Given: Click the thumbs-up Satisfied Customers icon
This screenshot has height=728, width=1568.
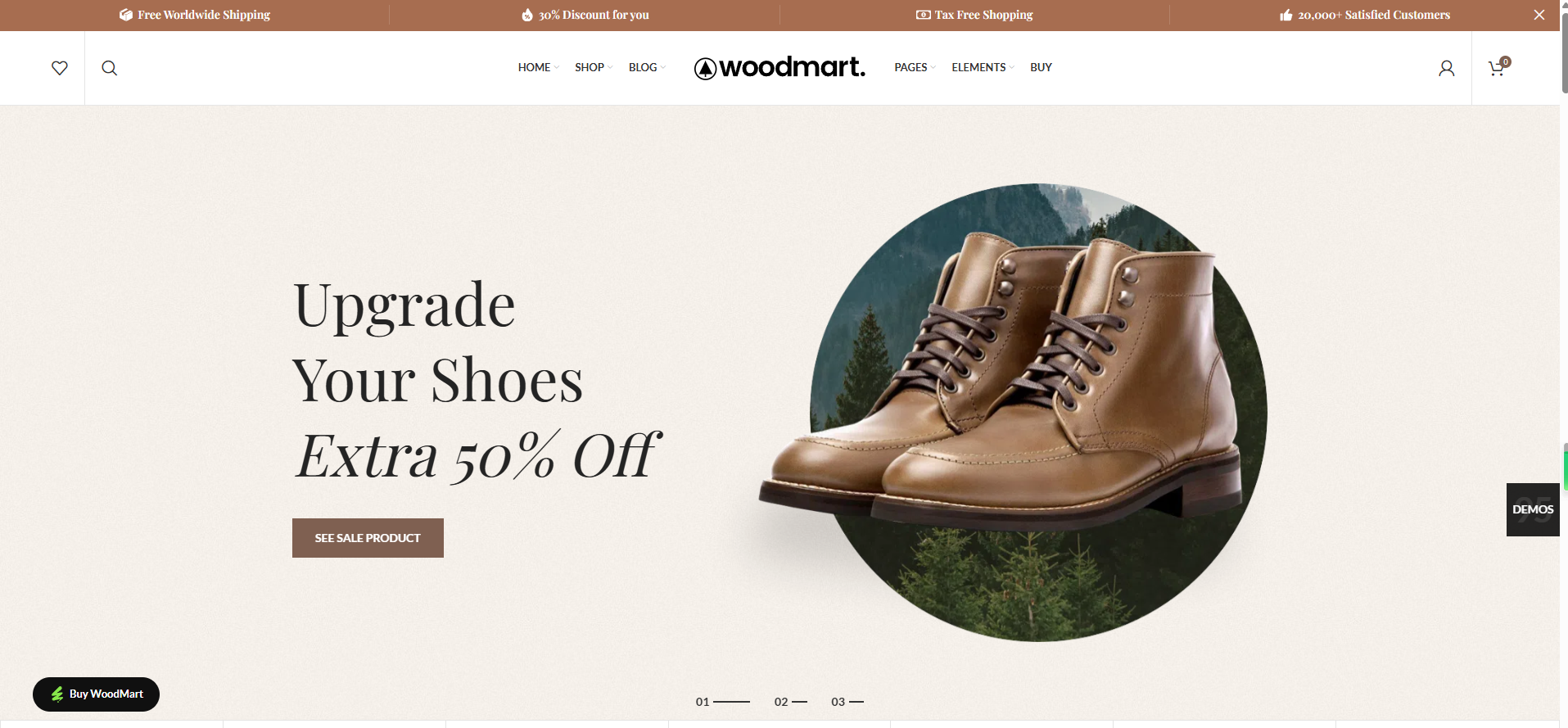Looking at the screenshot, I should pos(1286,15).
